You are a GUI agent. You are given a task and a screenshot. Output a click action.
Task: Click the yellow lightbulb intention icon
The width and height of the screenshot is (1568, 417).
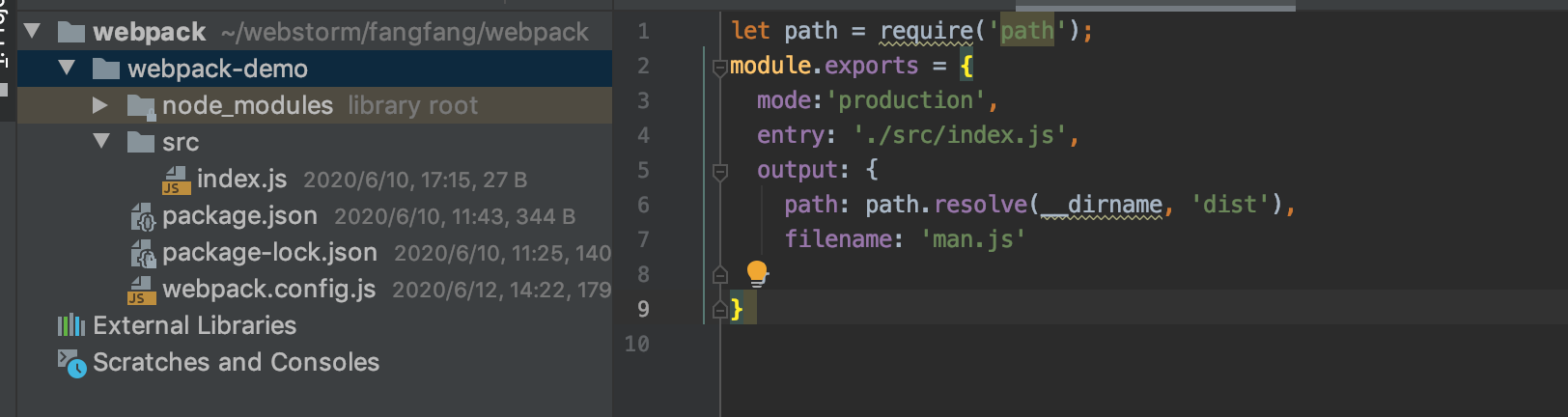coord(757,273)
